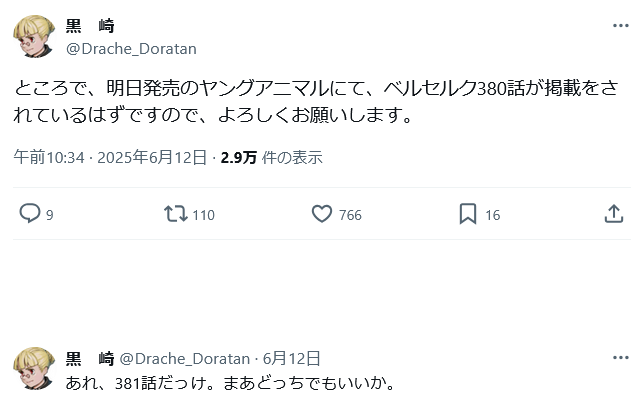Click the @Drache_Doratan handle under the main name
This screenshot has width=634, height=403.
coord(131,48)
